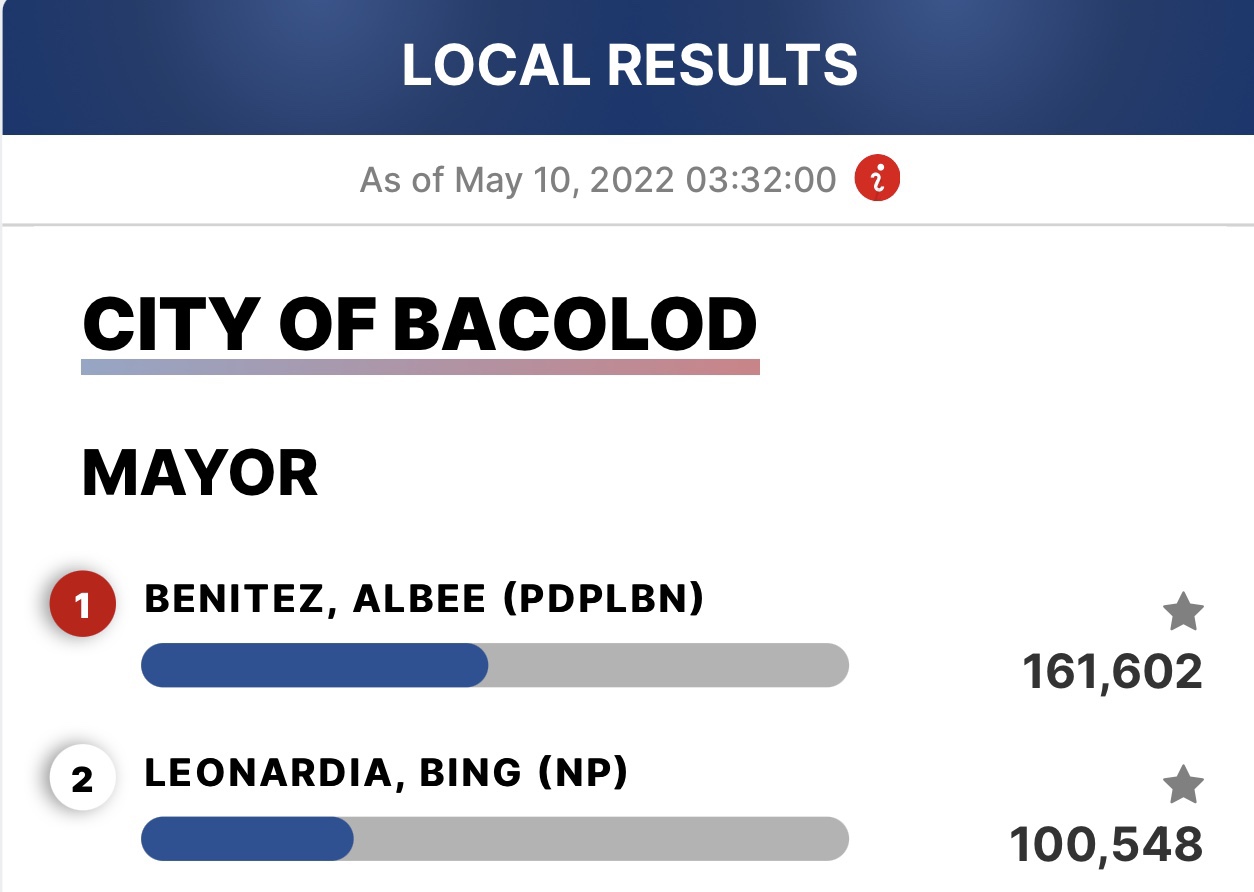The height and width of the screenshot is (892, 1254).
Task: Click the star icon next to Leonardia
Action: click(1183, 784)
